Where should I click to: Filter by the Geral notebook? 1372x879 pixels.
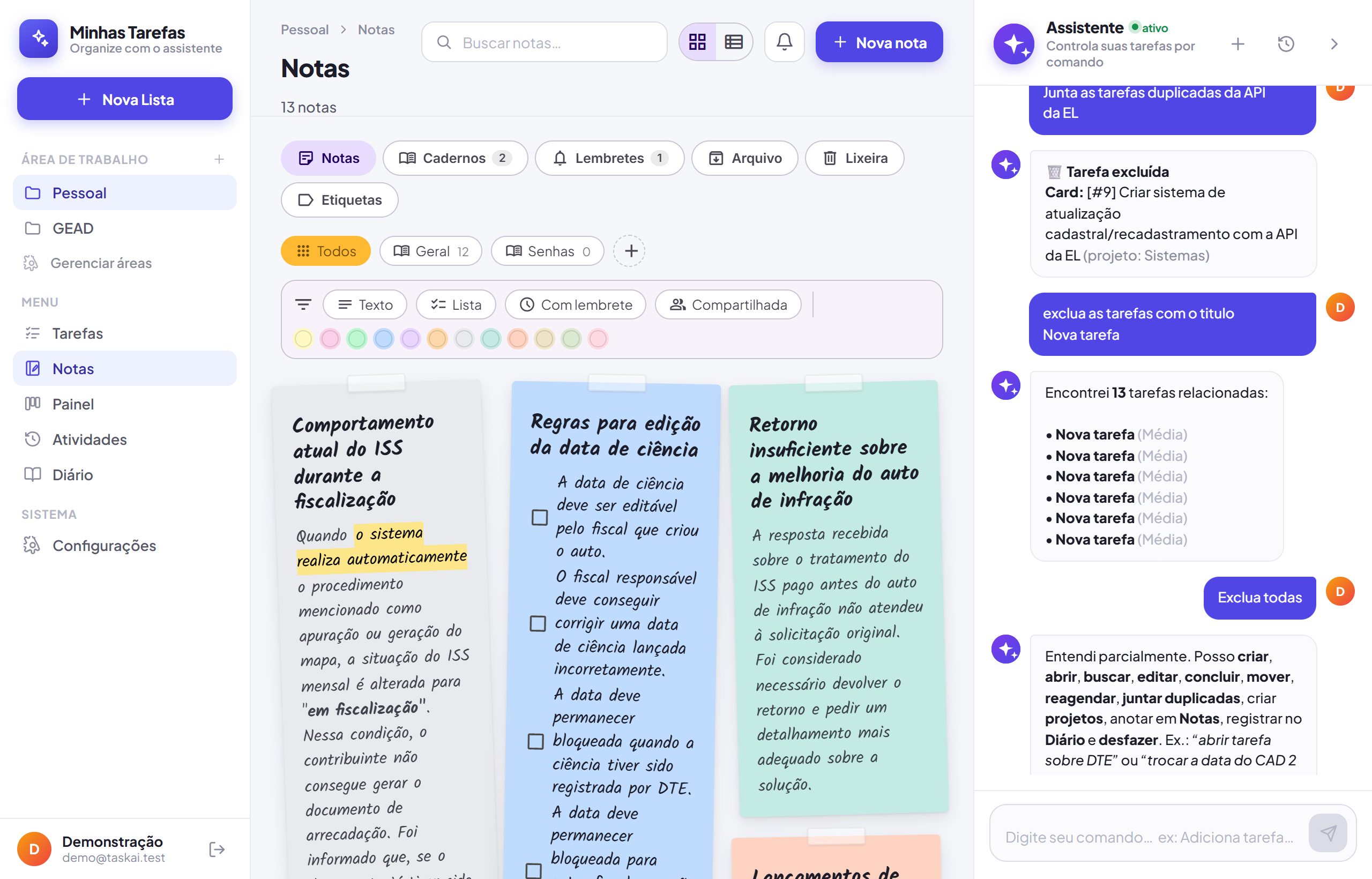[x=431, y=251]
